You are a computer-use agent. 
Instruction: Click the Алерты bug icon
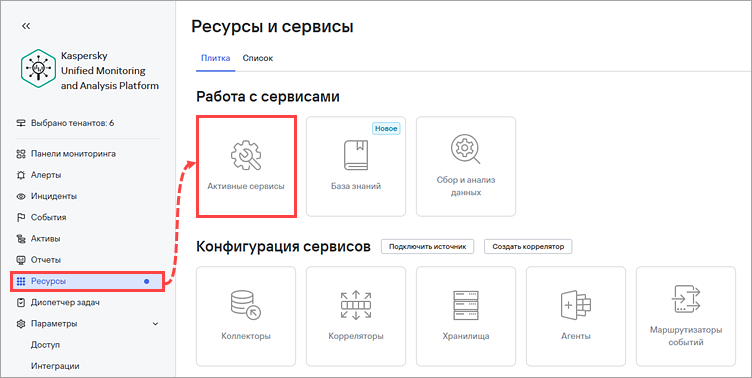tap(21, 175)
